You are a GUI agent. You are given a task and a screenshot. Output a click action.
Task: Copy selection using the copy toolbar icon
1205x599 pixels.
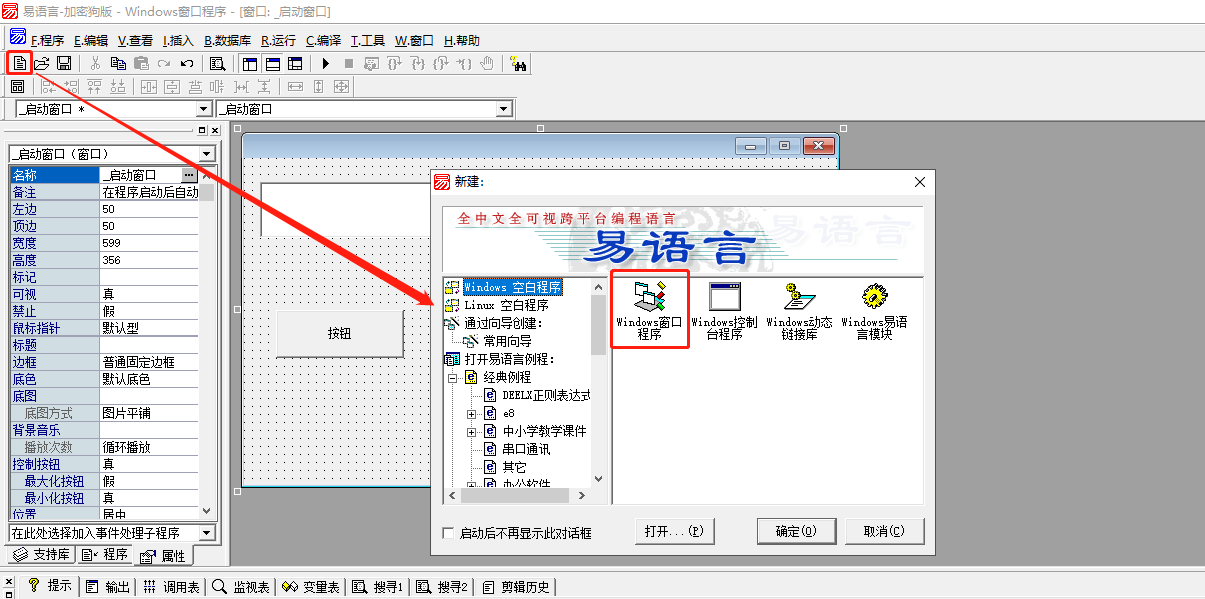point(118,62)
